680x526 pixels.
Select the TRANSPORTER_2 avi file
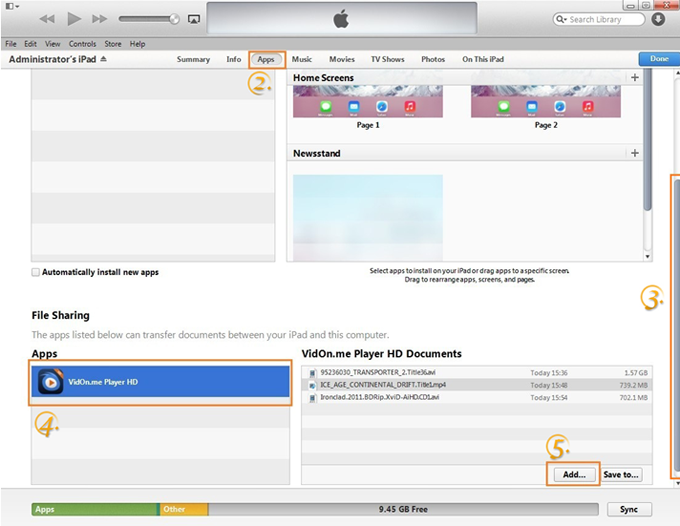tap(477, 372)
